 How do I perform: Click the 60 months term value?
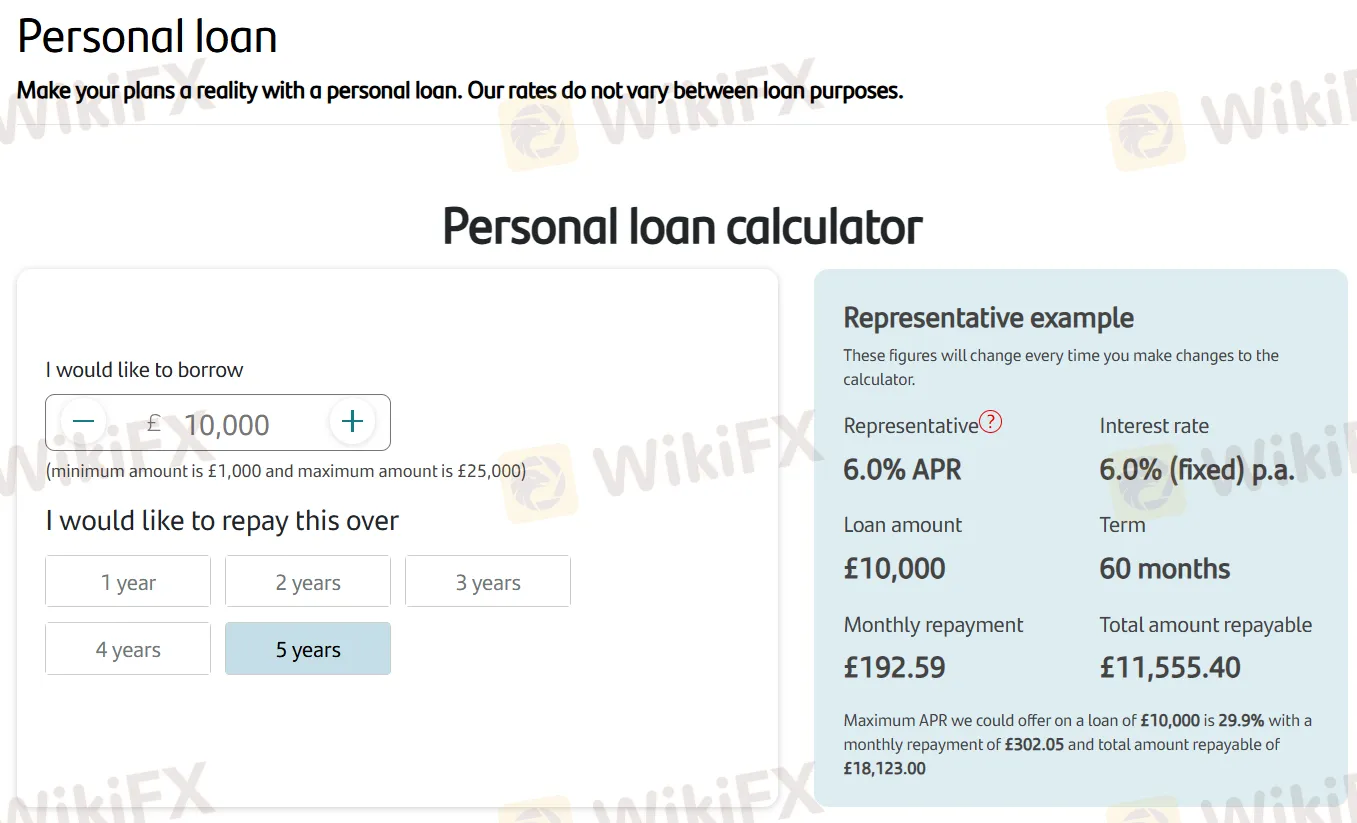click(1164, 569)
